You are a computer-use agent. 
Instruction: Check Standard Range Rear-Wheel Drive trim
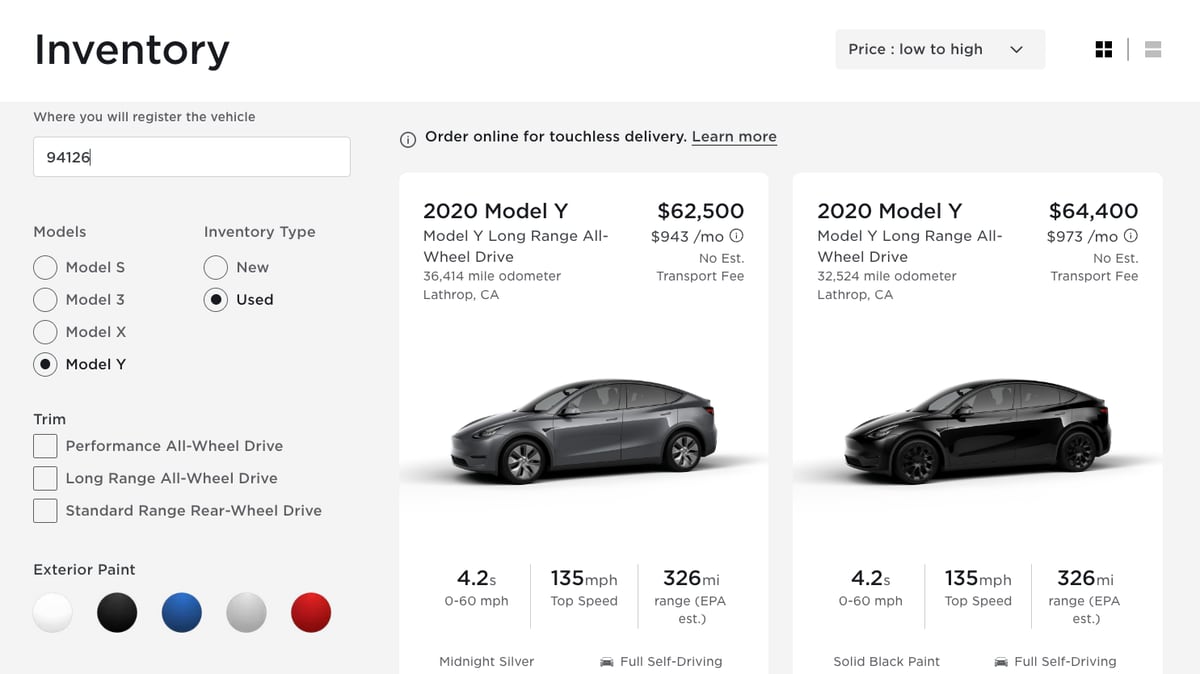point(45,510)
